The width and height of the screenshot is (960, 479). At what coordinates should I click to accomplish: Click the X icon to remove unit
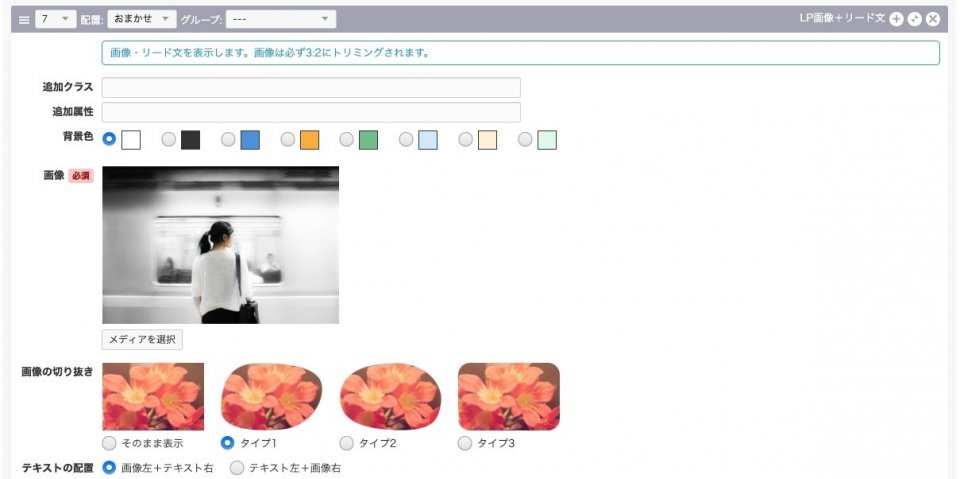pyautogui.click(x=932, y=19)
